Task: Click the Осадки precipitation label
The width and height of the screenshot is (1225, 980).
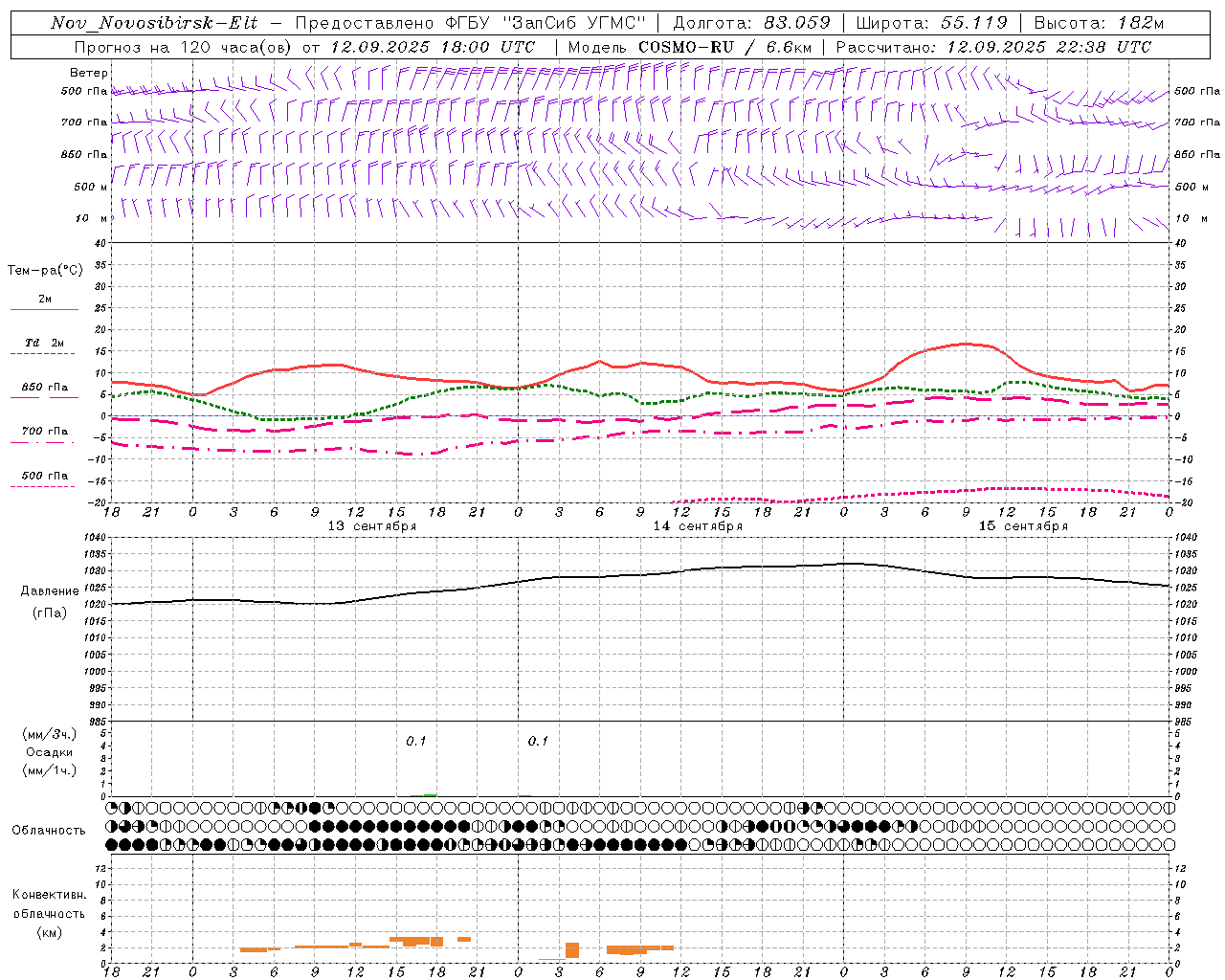Action: coord(50,752)
